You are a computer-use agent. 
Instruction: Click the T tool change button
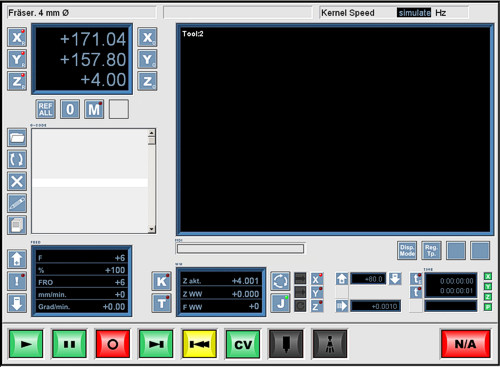point(162,303)
